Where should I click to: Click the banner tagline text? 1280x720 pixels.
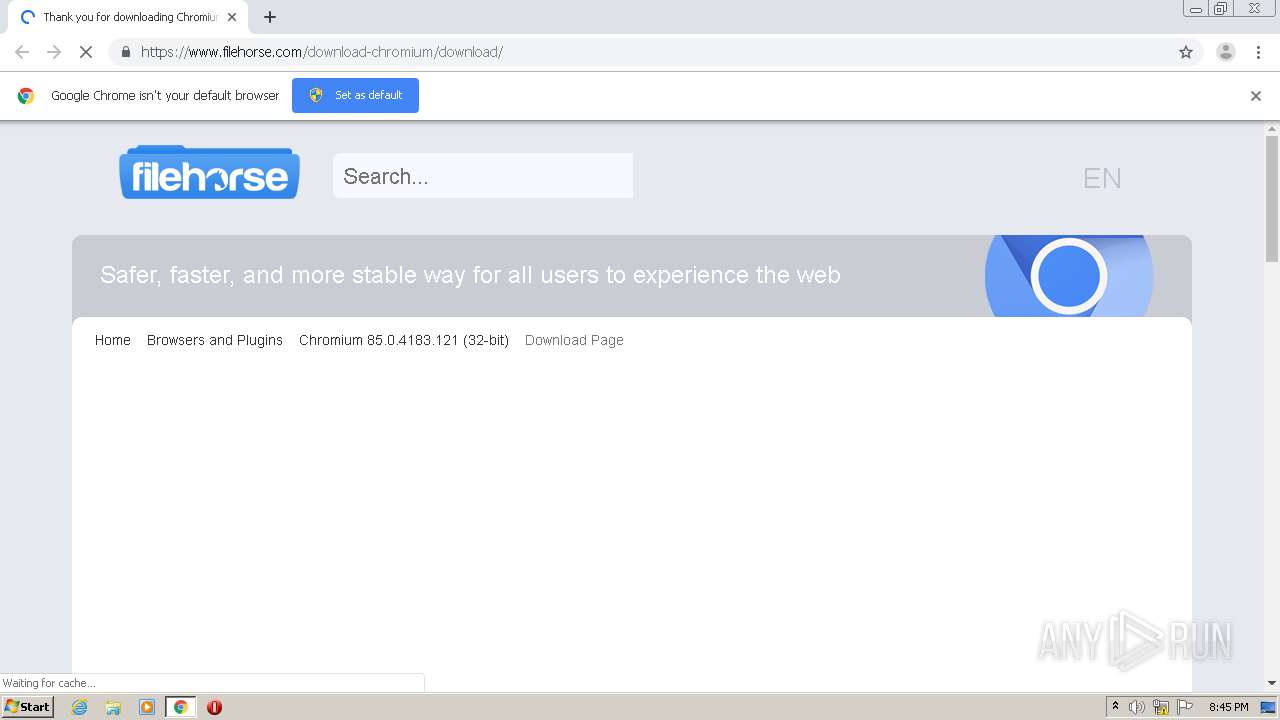tap(470, 275)
